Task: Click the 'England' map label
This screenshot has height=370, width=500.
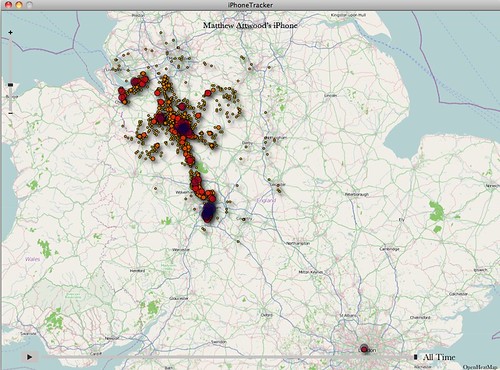Action: click(x=266, y=200)
